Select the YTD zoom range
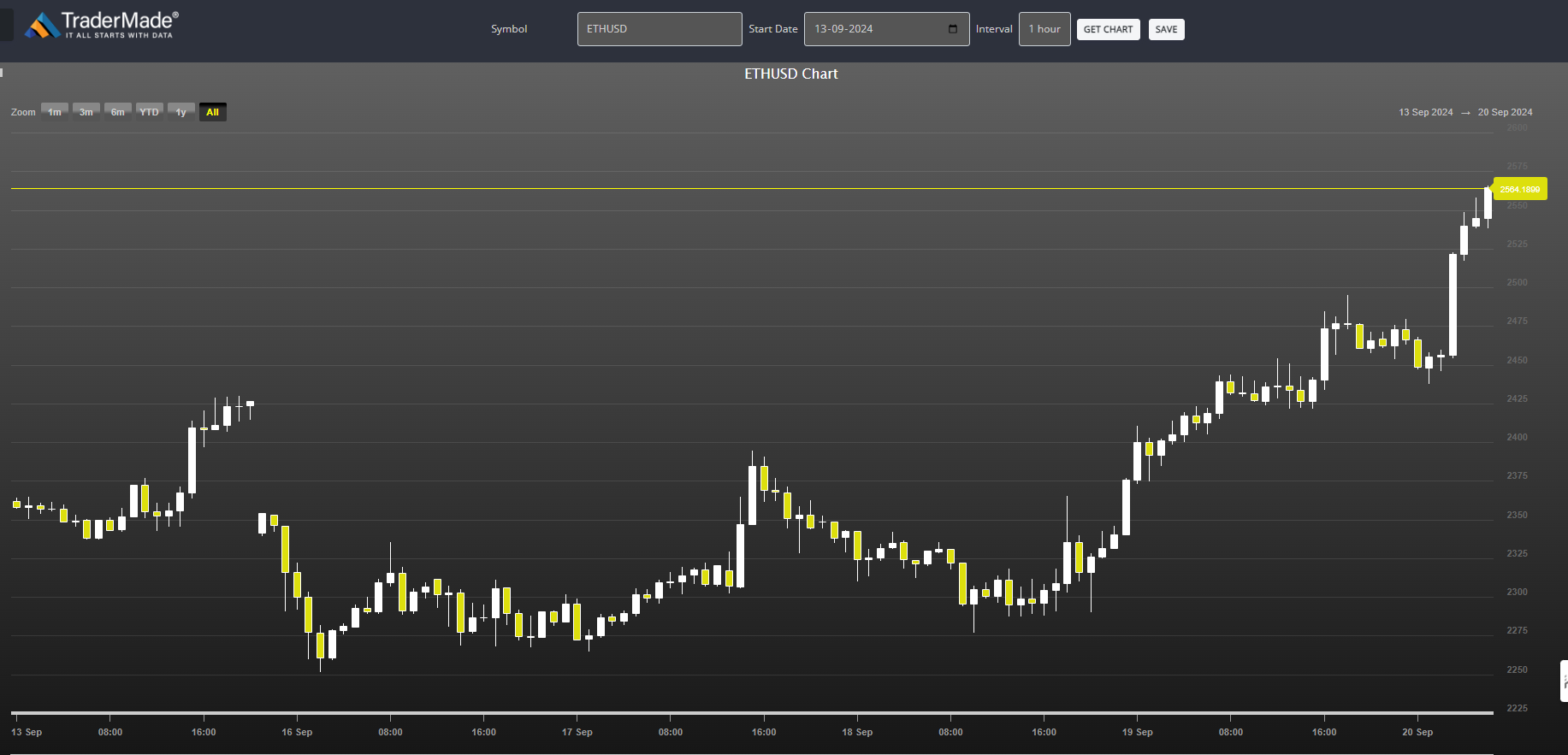This screenshot has width=1568, height=755. pyautogui.click(x=150, y=112)
